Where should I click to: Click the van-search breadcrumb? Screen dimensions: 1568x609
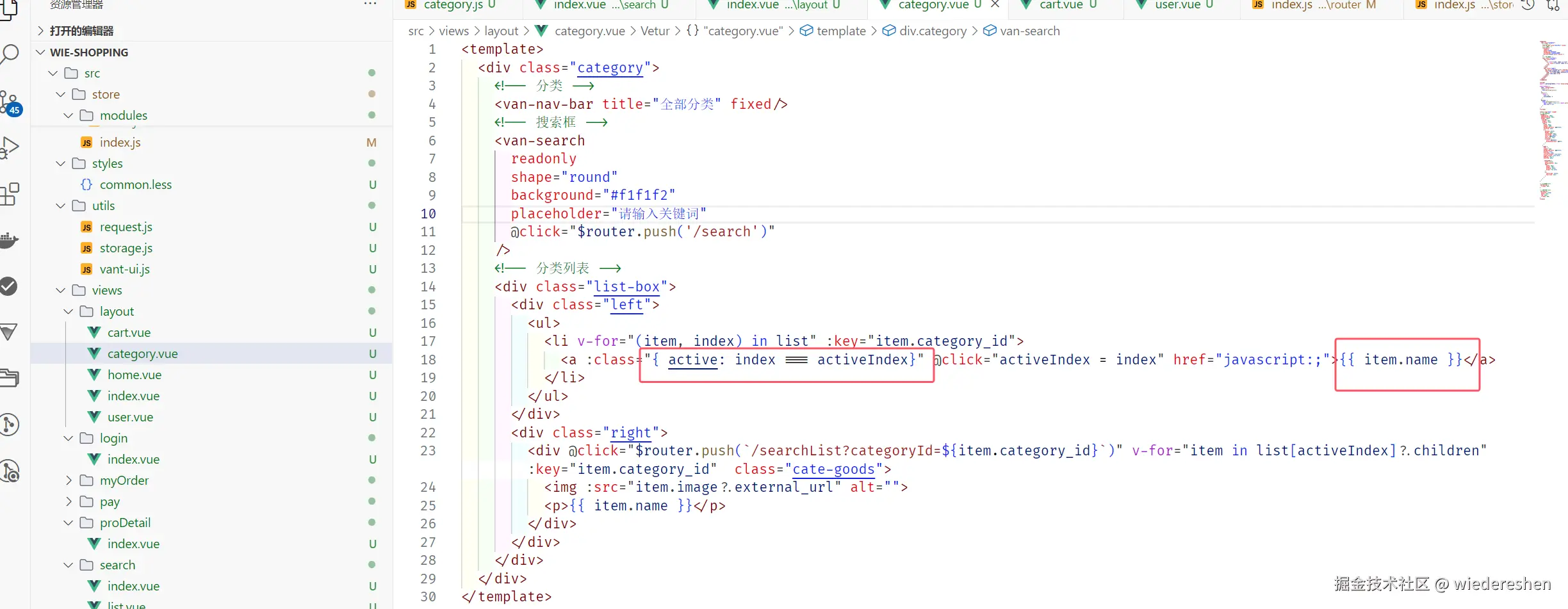1030,31
